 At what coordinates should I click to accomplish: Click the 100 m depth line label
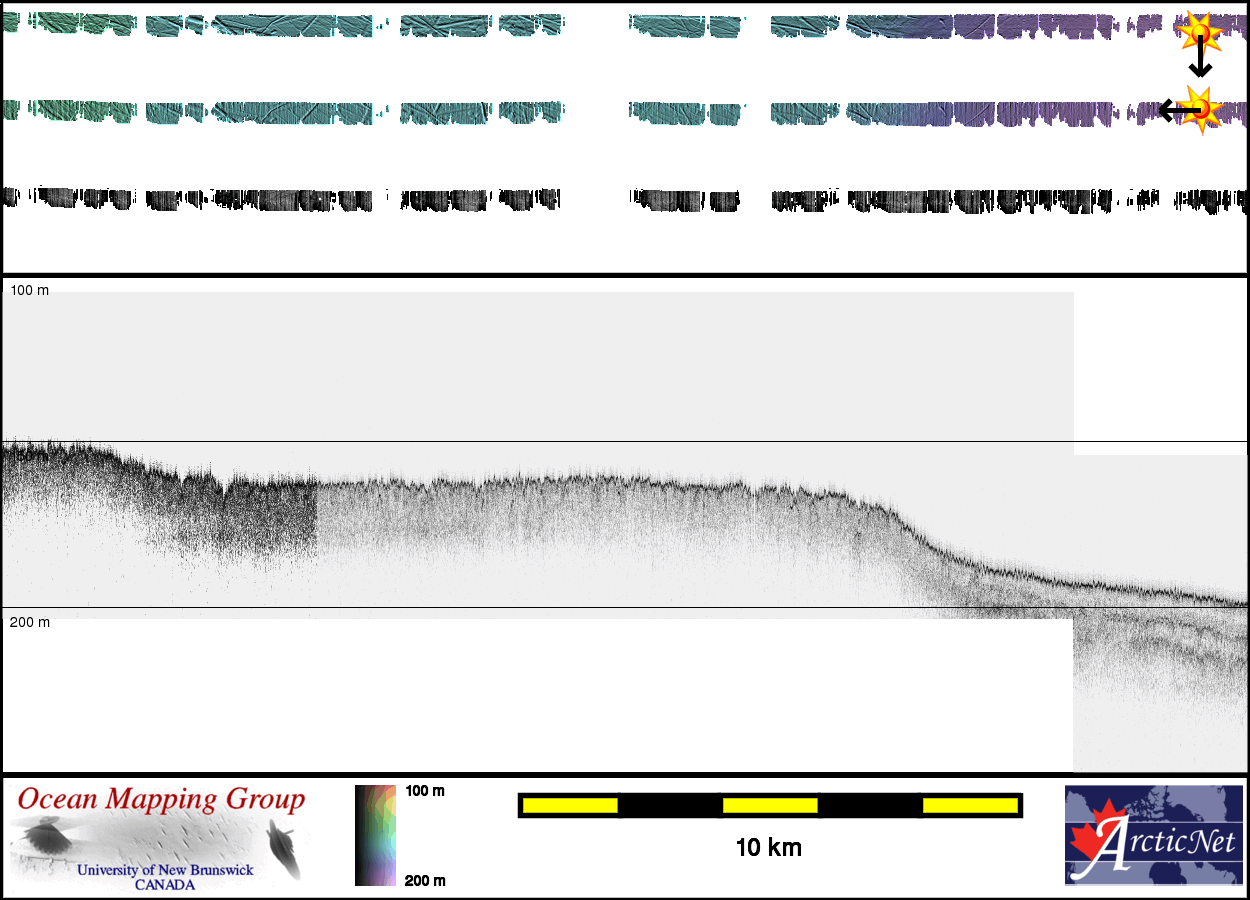pyautogui.click(x=29, y=290)
